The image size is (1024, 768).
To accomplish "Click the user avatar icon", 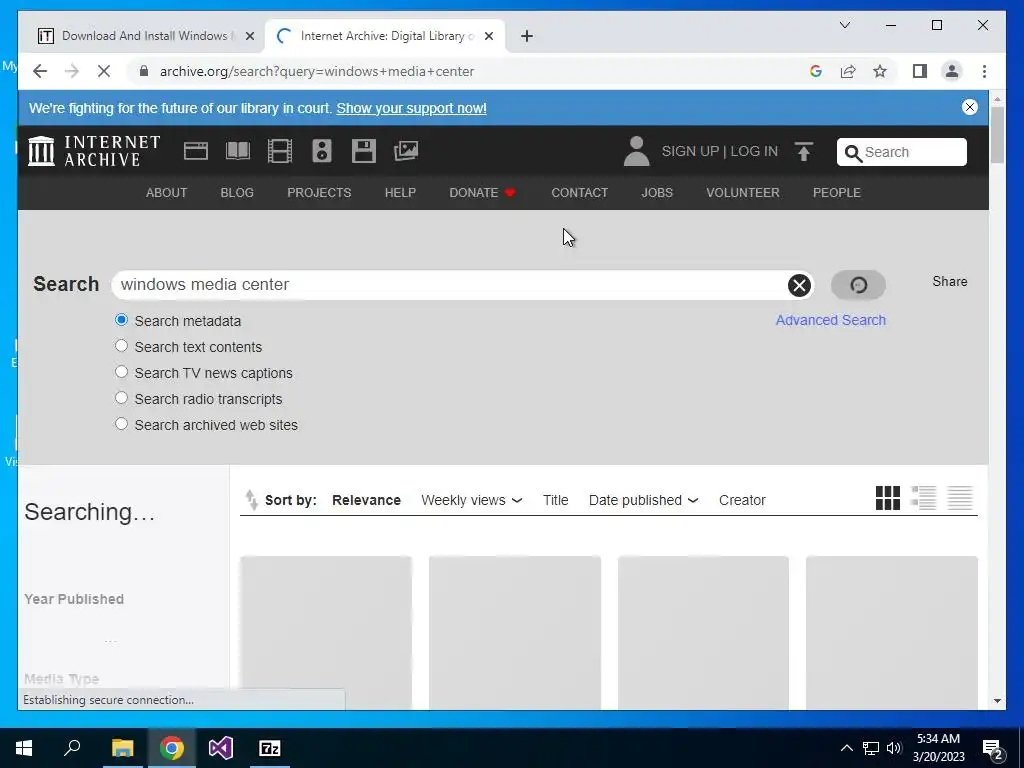I will pyautogui.click(x=636, y=151).
